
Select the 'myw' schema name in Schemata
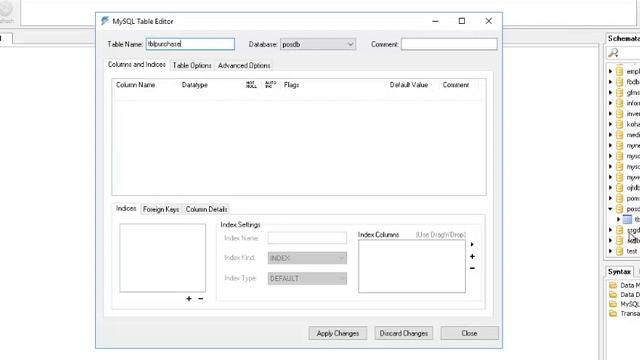click(633, 177)
